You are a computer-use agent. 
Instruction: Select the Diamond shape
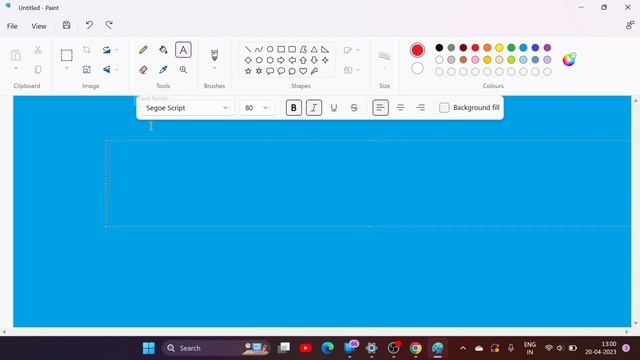[248, 60]
